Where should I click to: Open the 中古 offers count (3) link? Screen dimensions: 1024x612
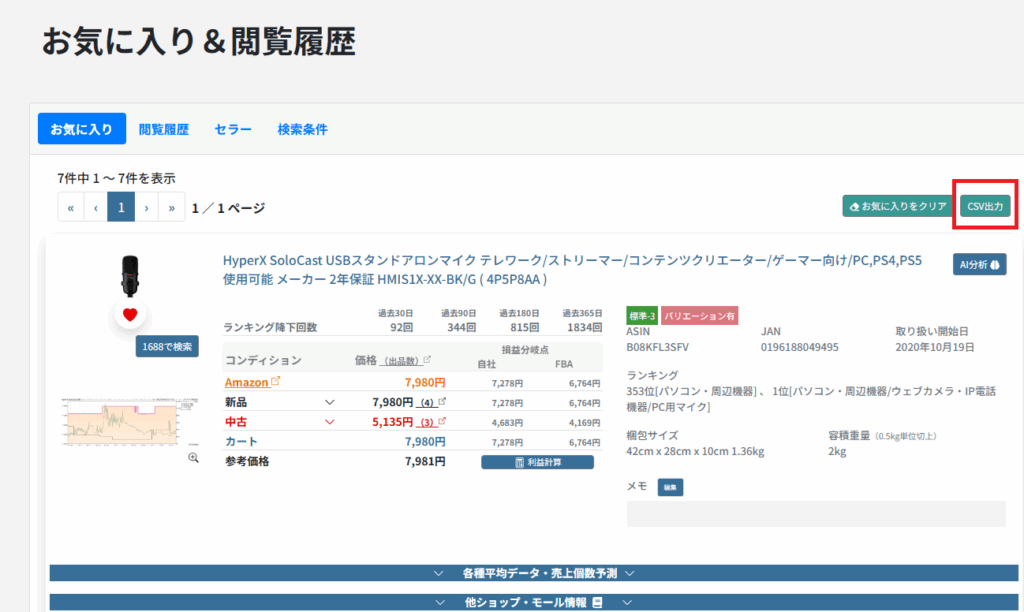tap(427, 422)
